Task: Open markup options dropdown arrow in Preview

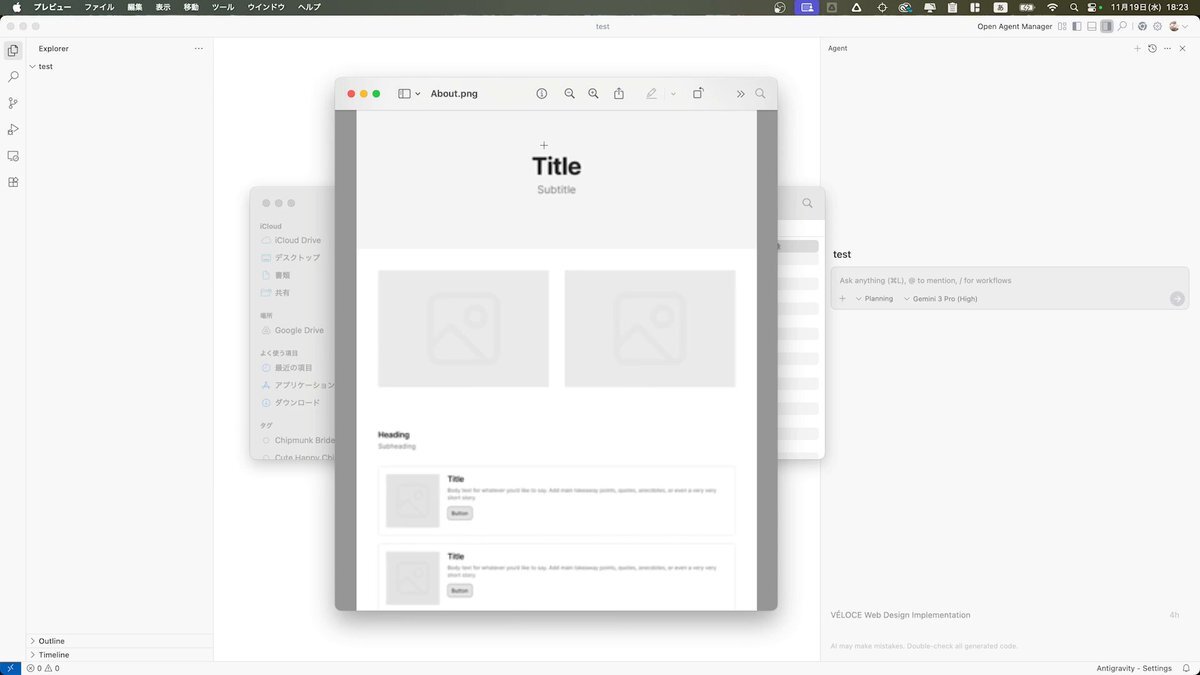Action: (673, 93)
